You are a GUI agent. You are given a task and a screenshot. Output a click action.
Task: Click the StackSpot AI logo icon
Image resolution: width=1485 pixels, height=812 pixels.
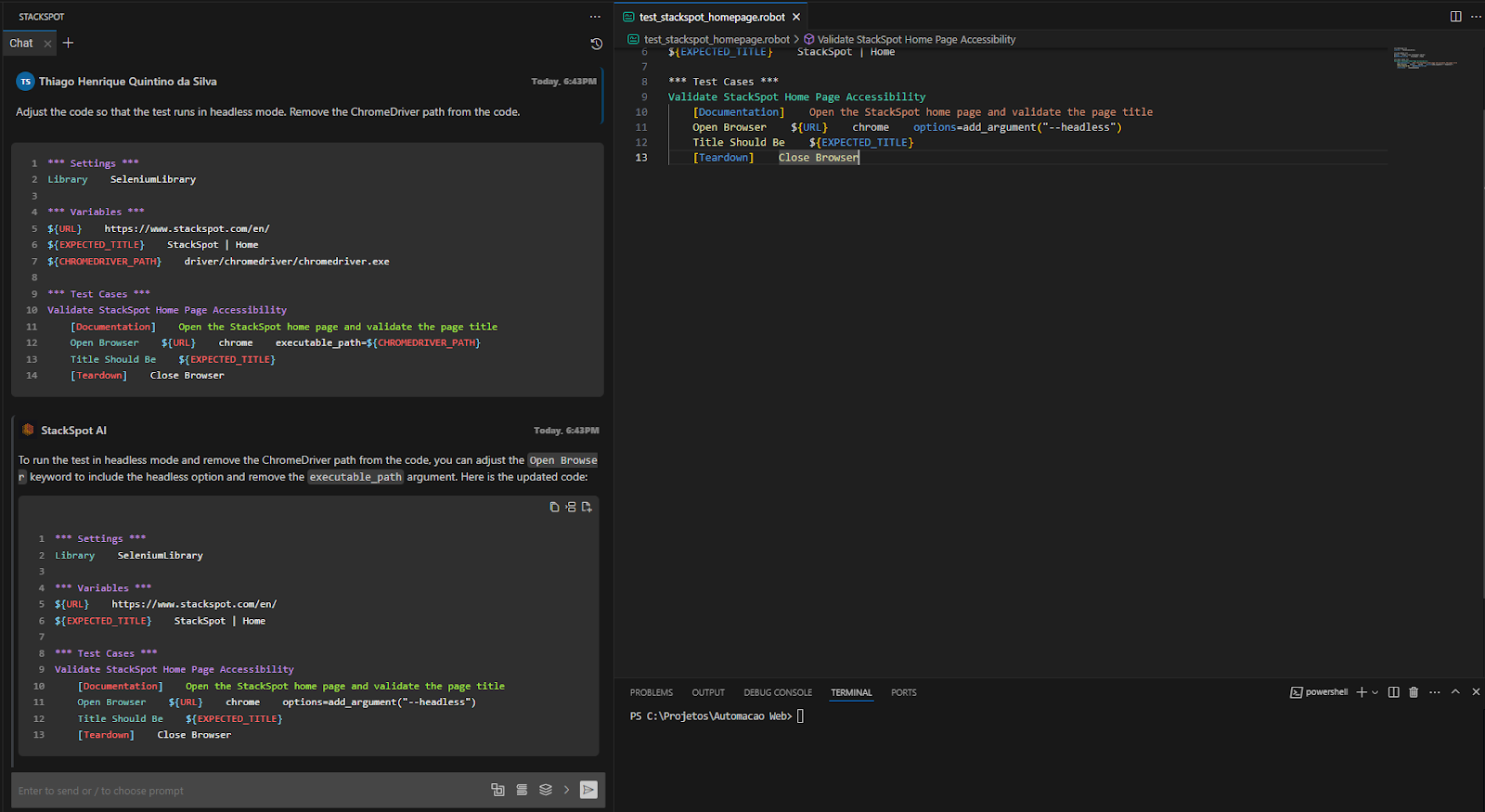tap(28, 430)
